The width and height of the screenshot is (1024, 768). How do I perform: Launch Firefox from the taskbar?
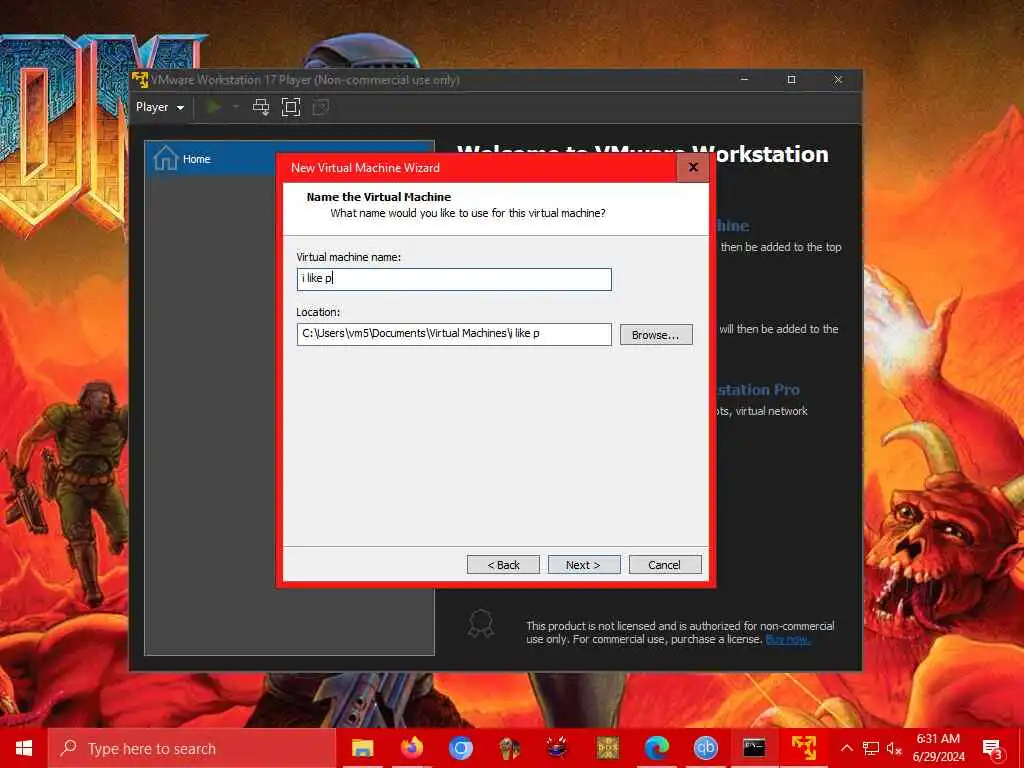(411, 748)
